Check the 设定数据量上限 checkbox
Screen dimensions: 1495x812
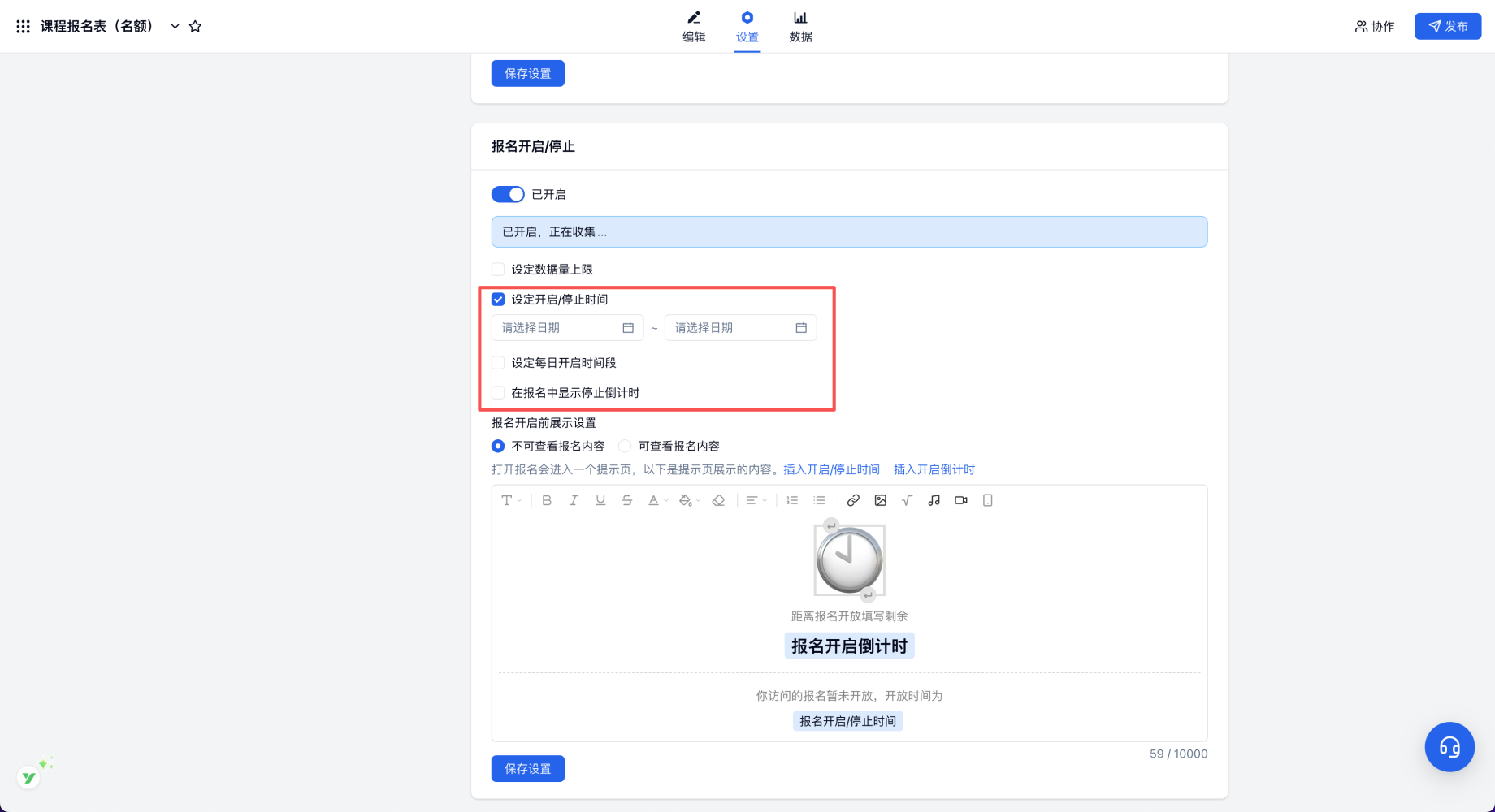498,270
